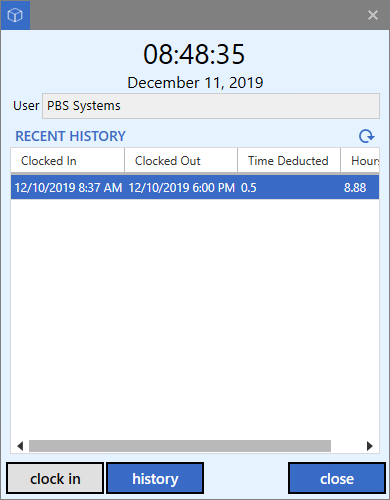Click the RECENT HISTORY heading
This screenshot has width=390, height=500.
70,136
